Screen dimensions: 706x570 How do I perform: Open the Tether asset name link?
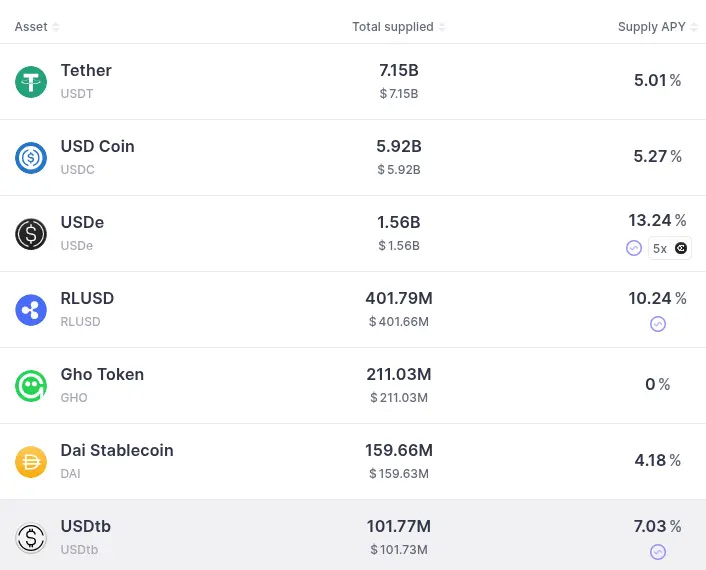tap(86, 70)
